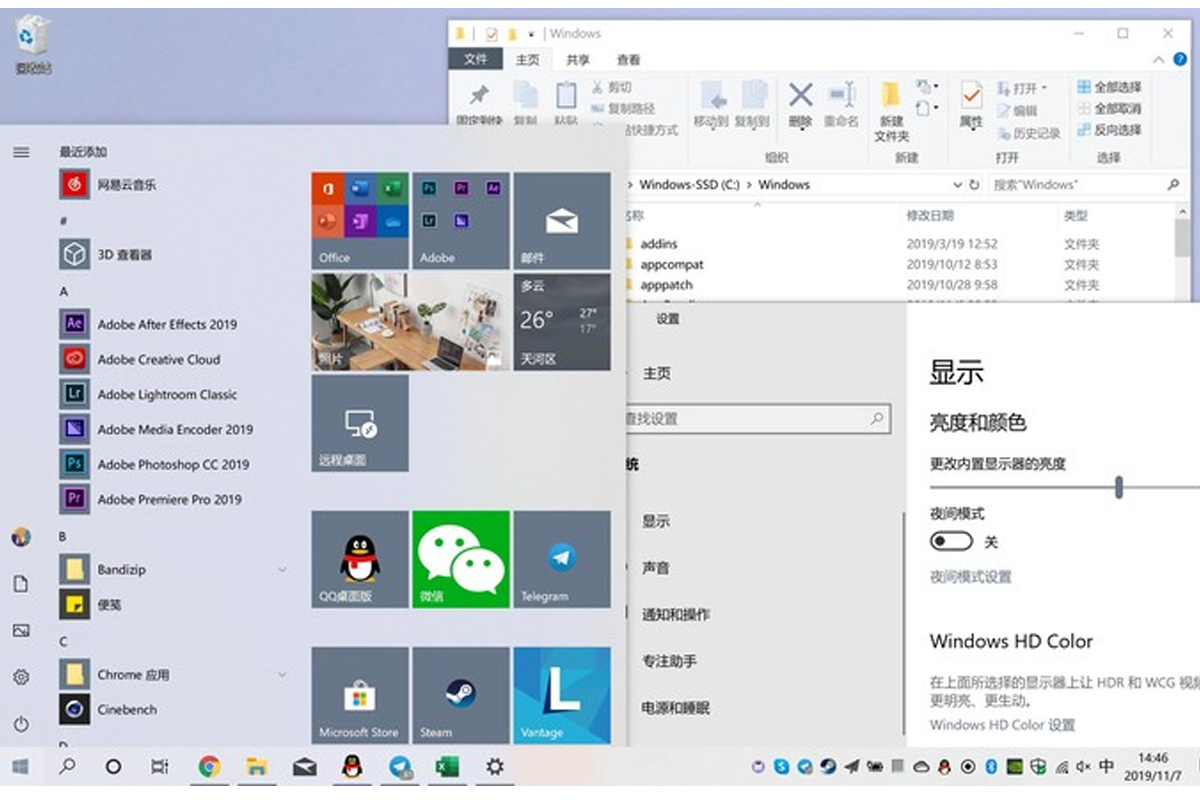This screenshot has height=800, width=1200.
Task: Click Invert Selection in Explorer ribbon
Action: coord(1109,130)
